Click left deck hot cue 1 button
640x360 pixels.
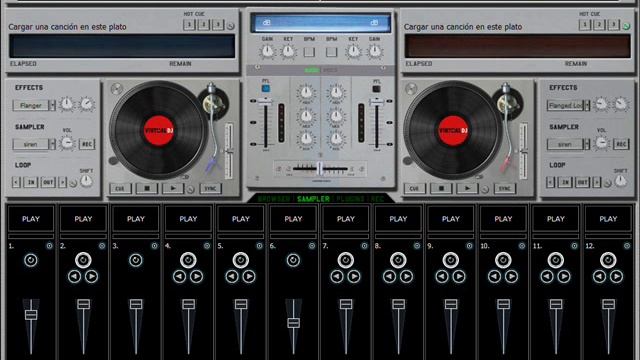pos(189,25)
